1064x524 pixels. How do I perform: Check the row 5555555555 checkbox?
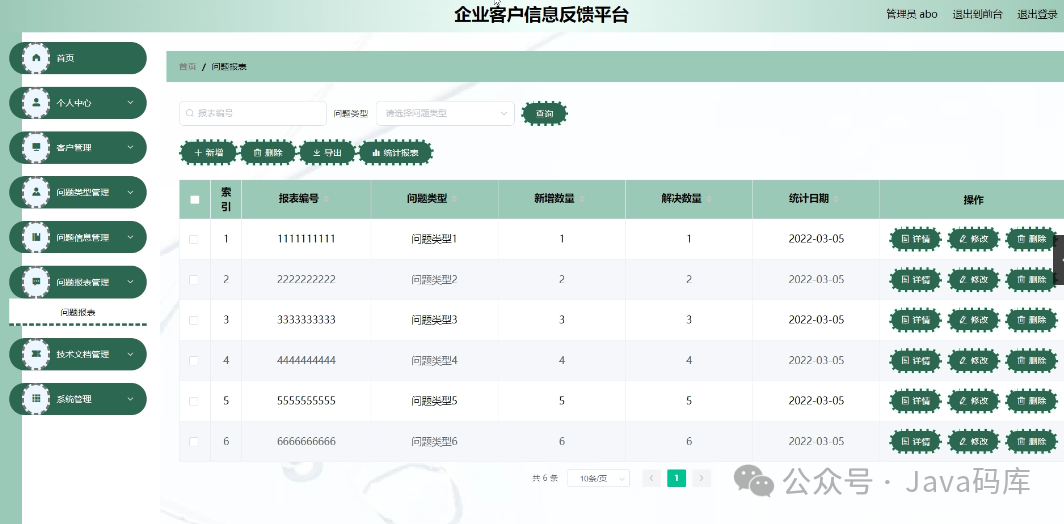(x=194, y=401)
